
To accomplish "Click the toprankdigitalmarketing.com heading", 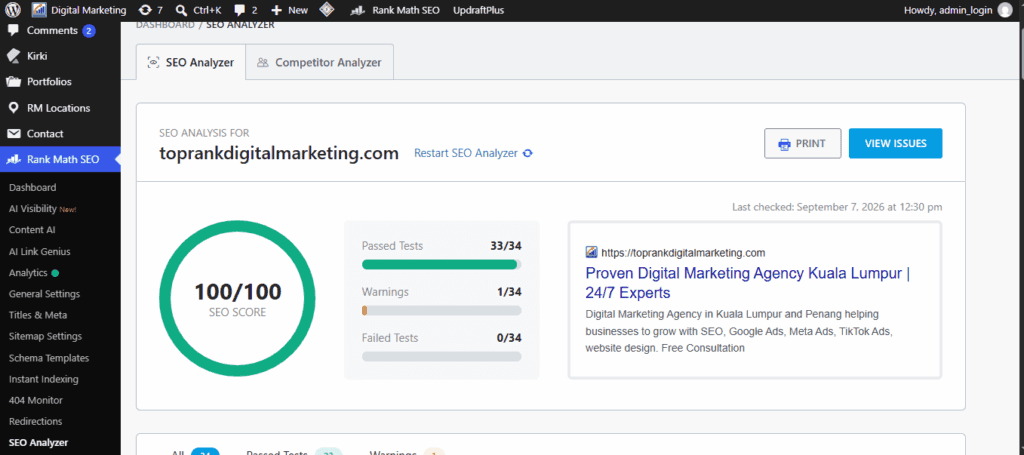I will 279,153.
